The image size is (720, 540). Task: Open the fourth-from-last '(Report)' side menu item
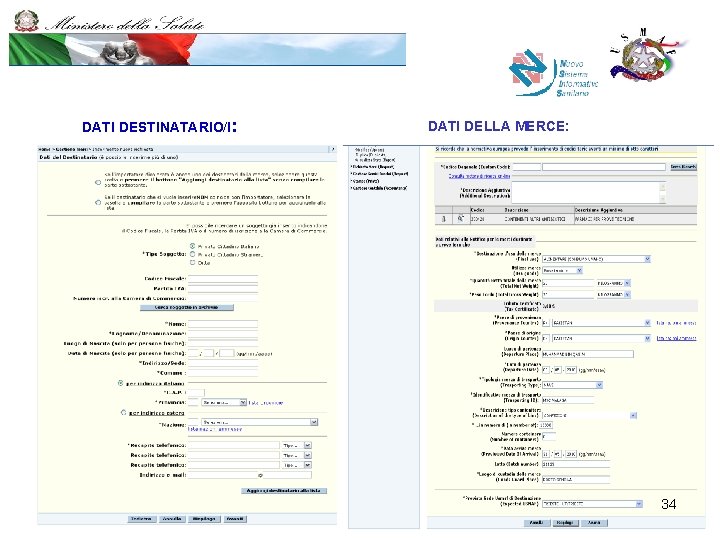click(372, 167)
